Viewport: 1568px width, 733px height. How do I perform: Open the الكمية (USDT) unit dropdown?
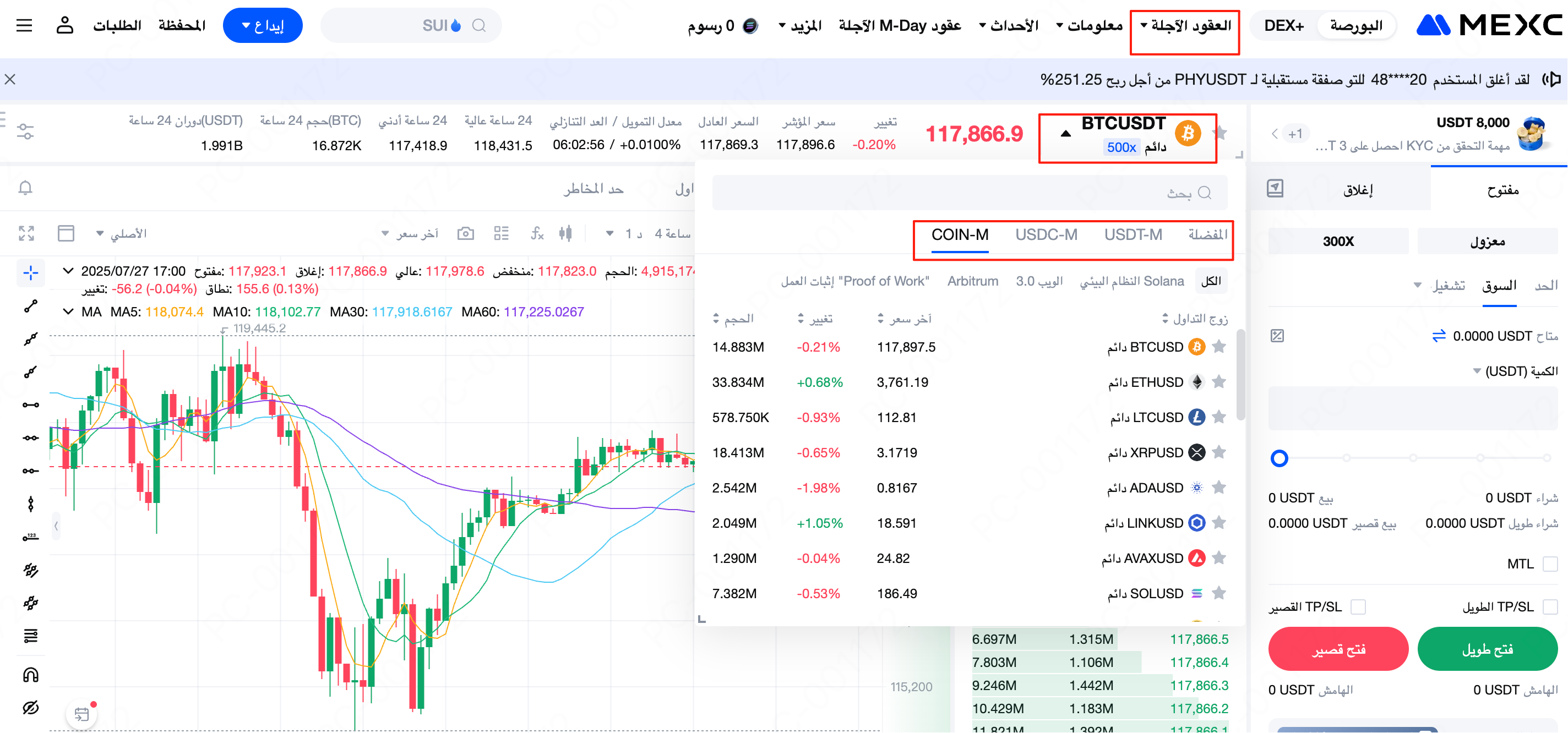[1515, 371]
